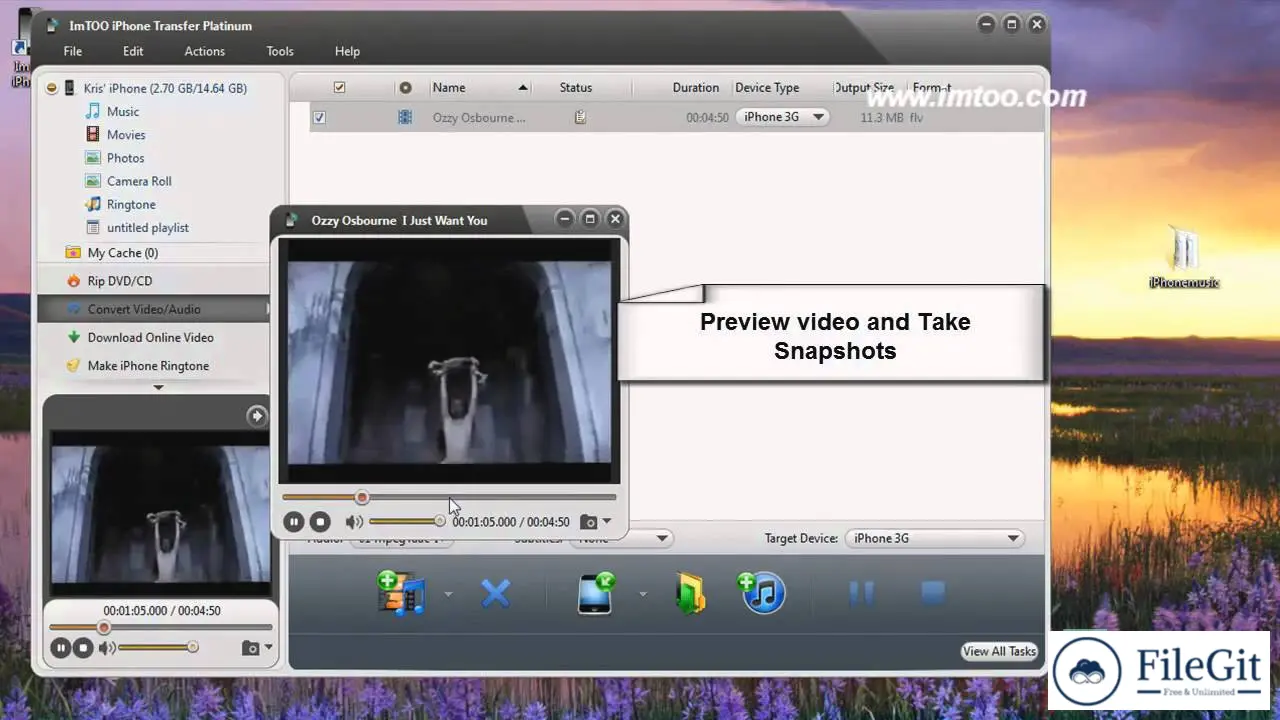This screenshot has height=720, width=1280.
Task: Click the Device Type column header
Action: click(x=767, y=87)
